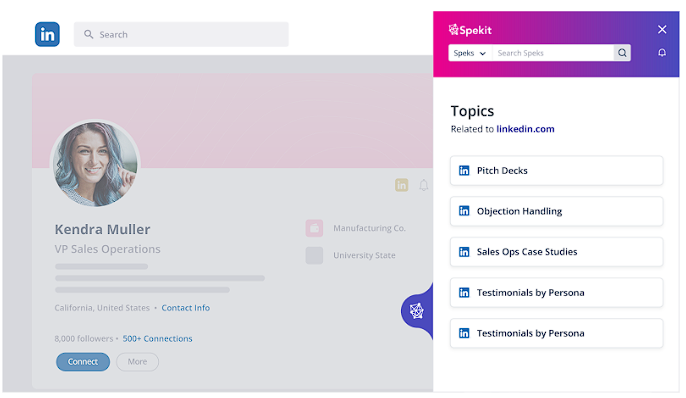Image resolution: width=686 pixels, height=398 pixels.
Task: Open the Pitch Decks topic
Action: 556,171
